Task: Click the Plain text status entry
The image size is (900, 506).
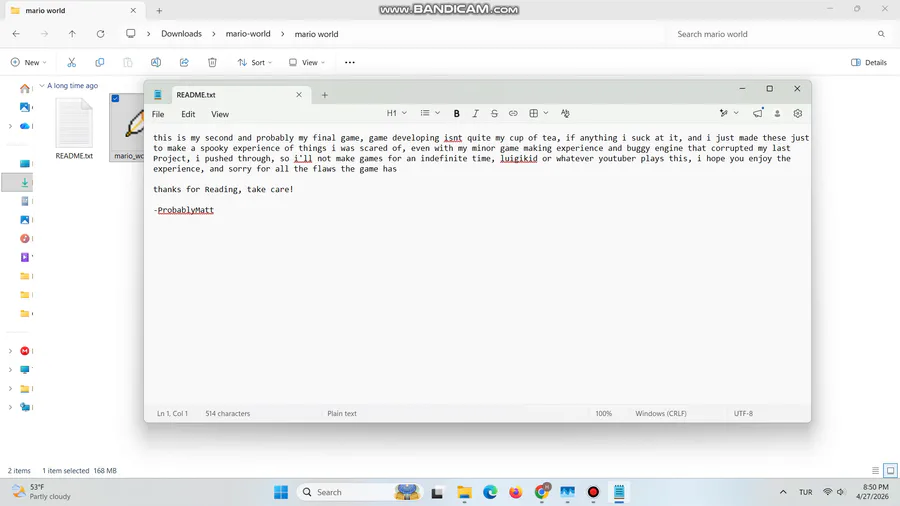Action: pos(342,414)
